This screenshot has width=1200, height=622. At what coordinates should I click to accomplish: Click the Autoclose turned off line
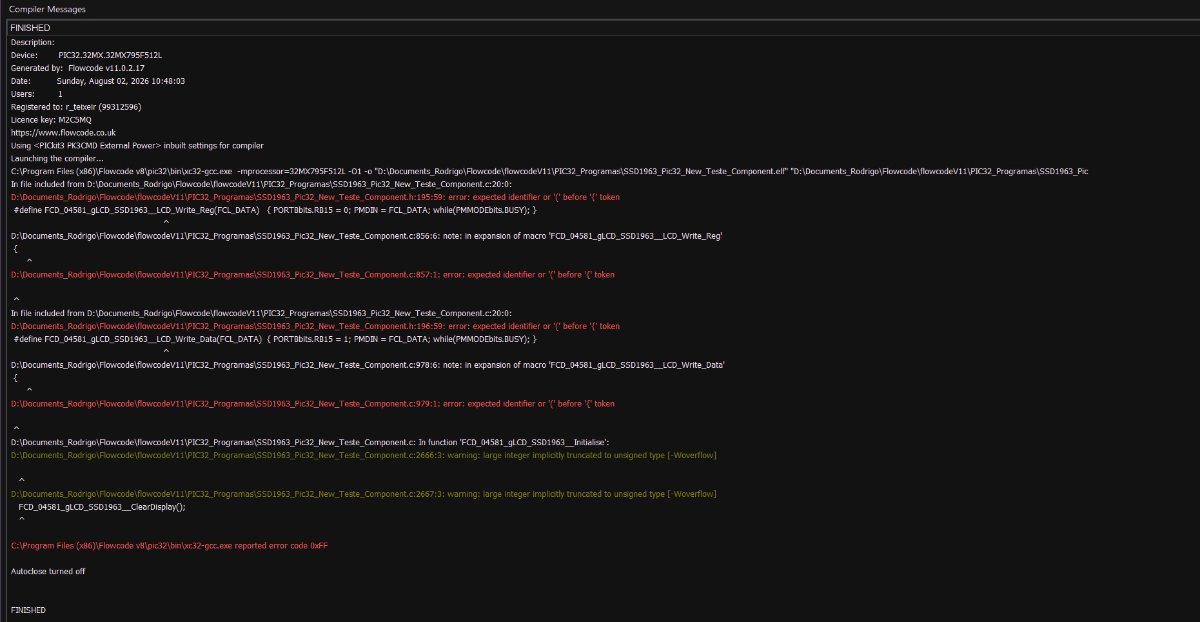pos(48,571)
